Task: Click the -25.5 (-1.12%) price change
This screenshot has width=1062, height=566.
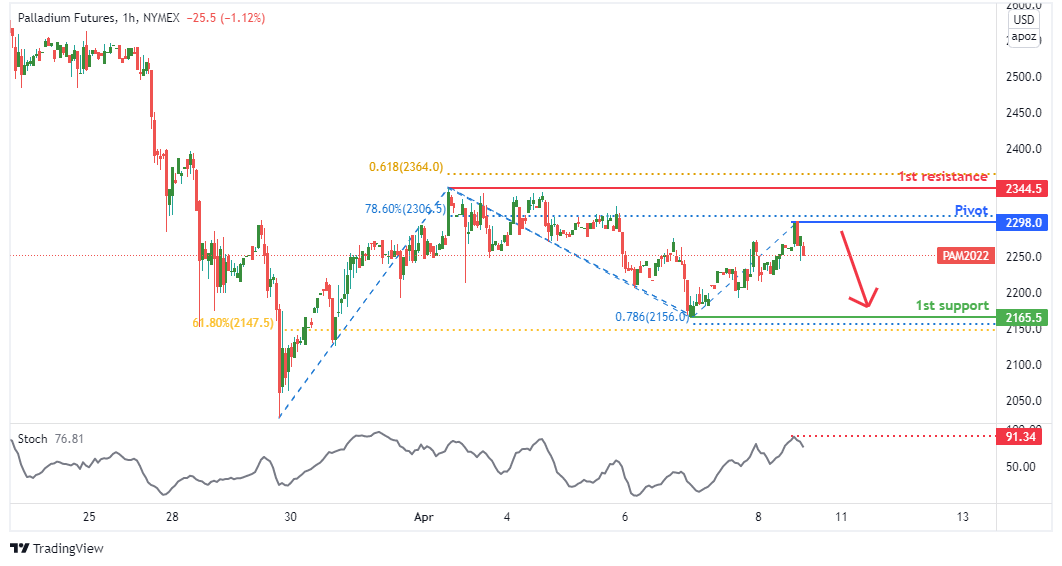Action: point(225,18)
